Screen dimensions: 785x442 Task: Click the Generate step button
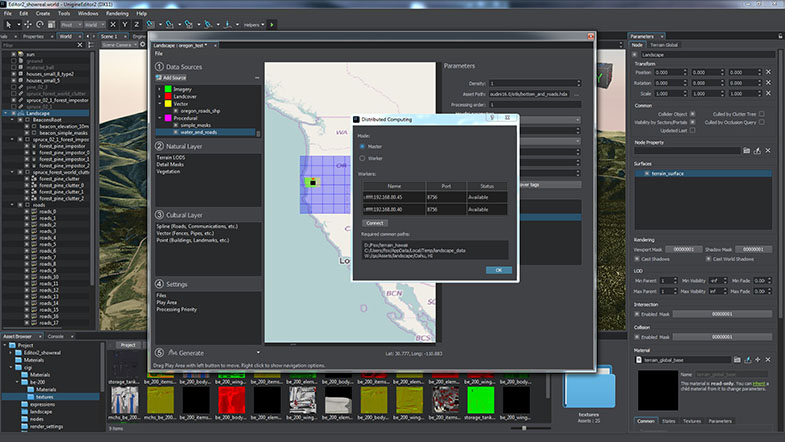[186, 352]
